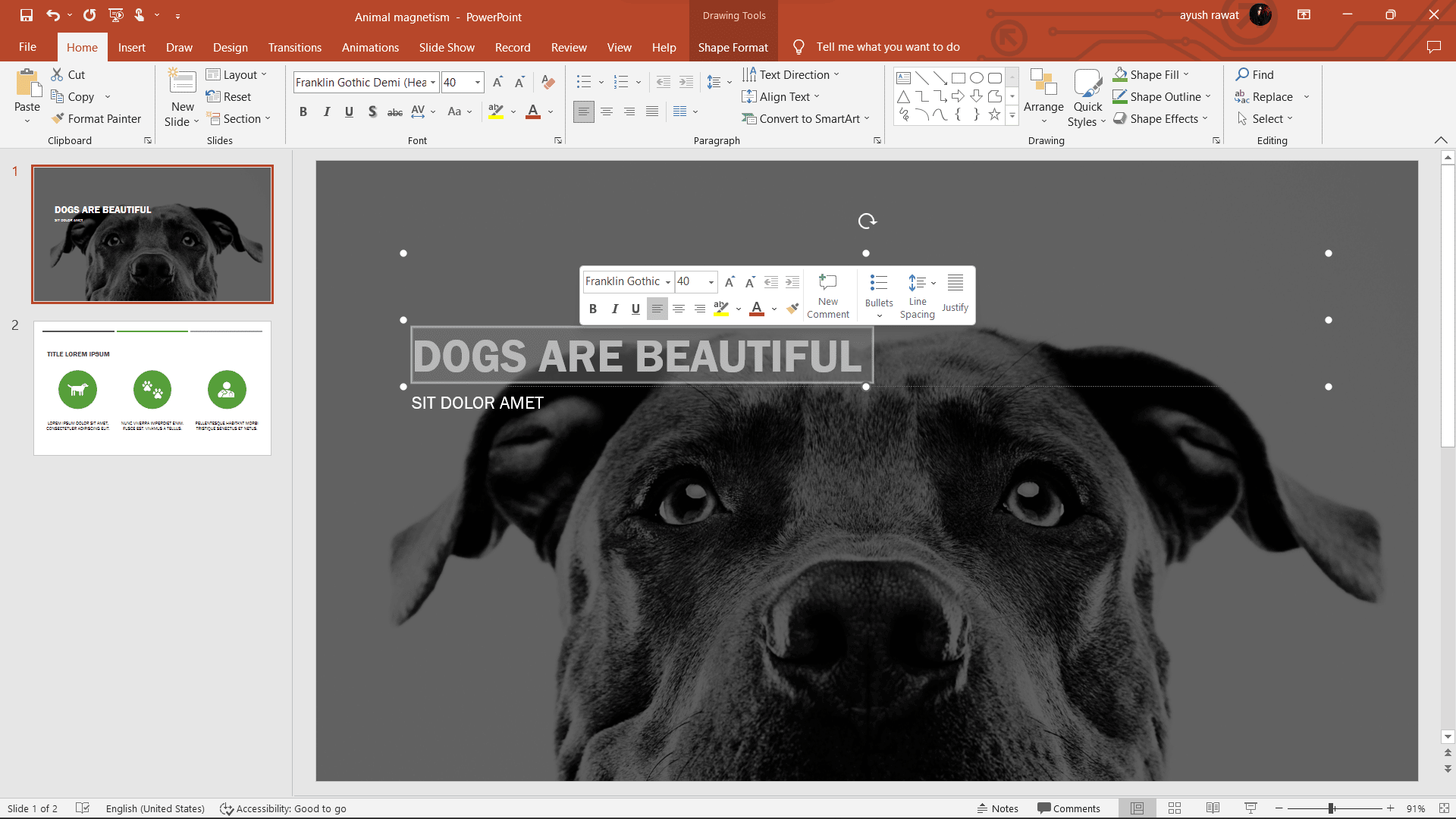Image resolution: width=1456 pixels, height=819 pixels.
Task: Toggle Bold in the ribbon Font group
Action: [x=303, y=111]
